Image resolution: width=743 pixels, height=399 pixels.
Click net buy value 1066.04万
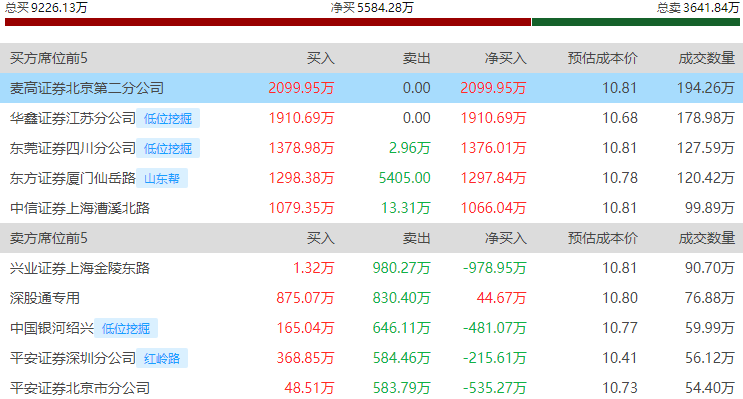[x=493, y=208]
